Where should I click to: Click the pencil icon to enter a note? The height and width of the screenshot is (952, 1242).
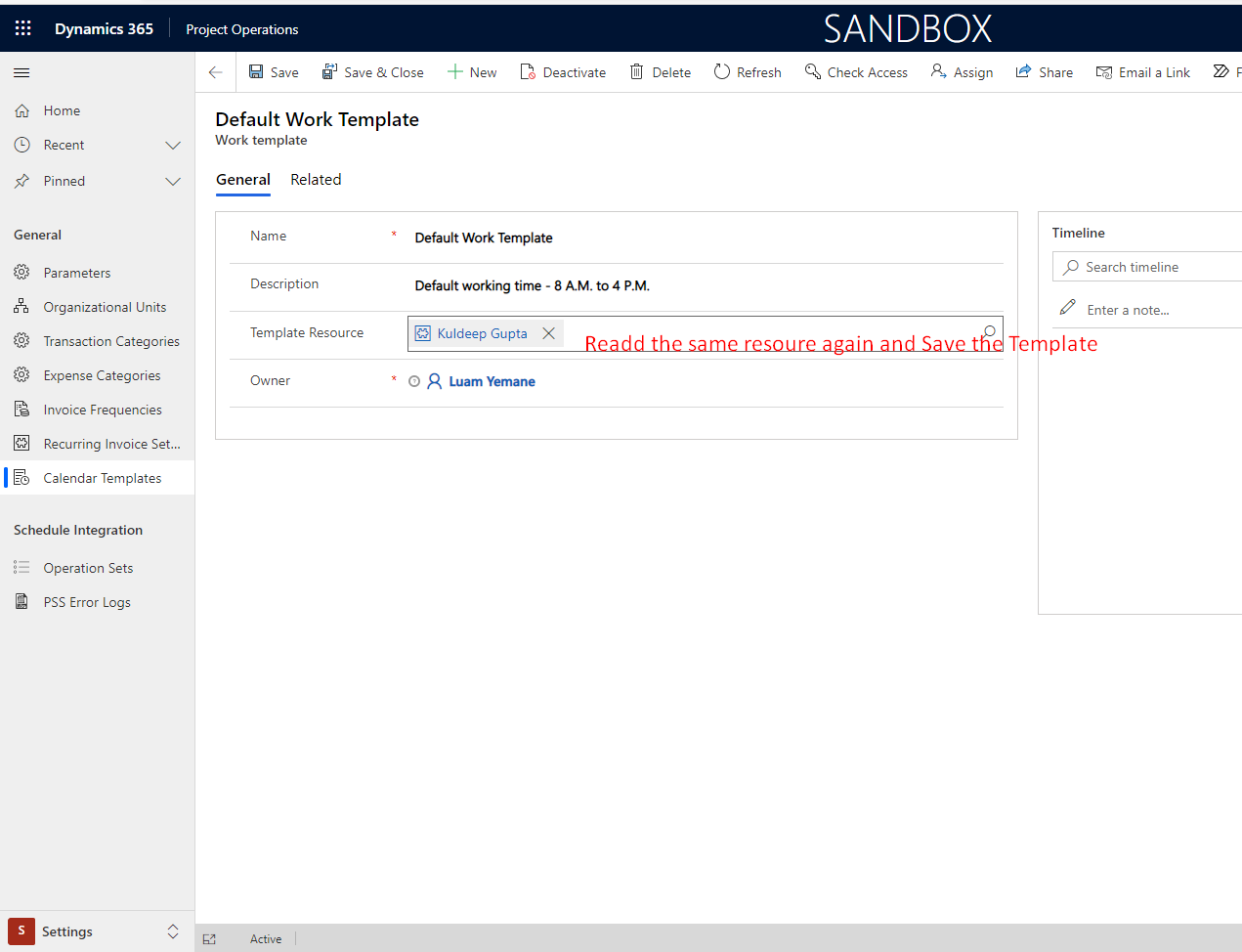1067,307
